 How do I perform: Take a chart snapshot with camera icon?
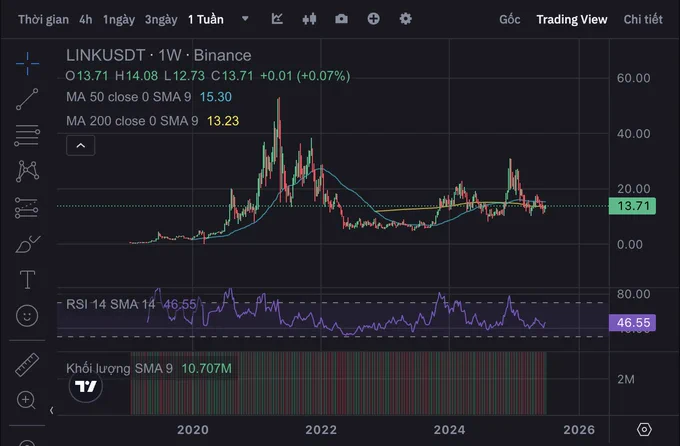point(341,19)
